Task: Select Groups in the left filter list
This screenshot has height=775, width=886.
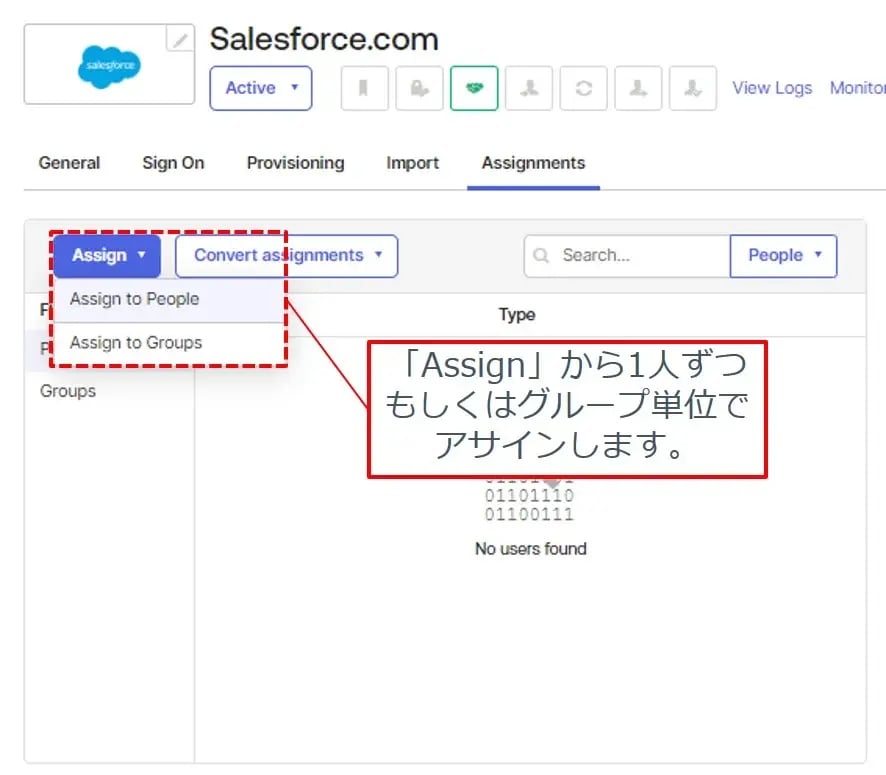Action: coord(68,391)
